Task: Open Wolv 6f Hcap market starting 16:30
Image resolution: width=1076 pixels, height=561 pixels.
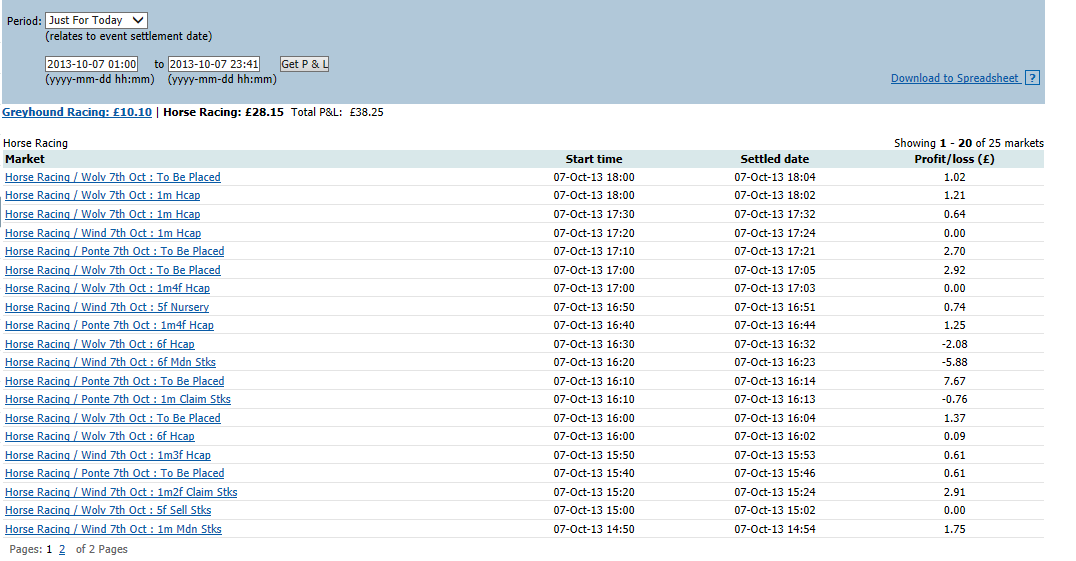Action: click(100, 344)
